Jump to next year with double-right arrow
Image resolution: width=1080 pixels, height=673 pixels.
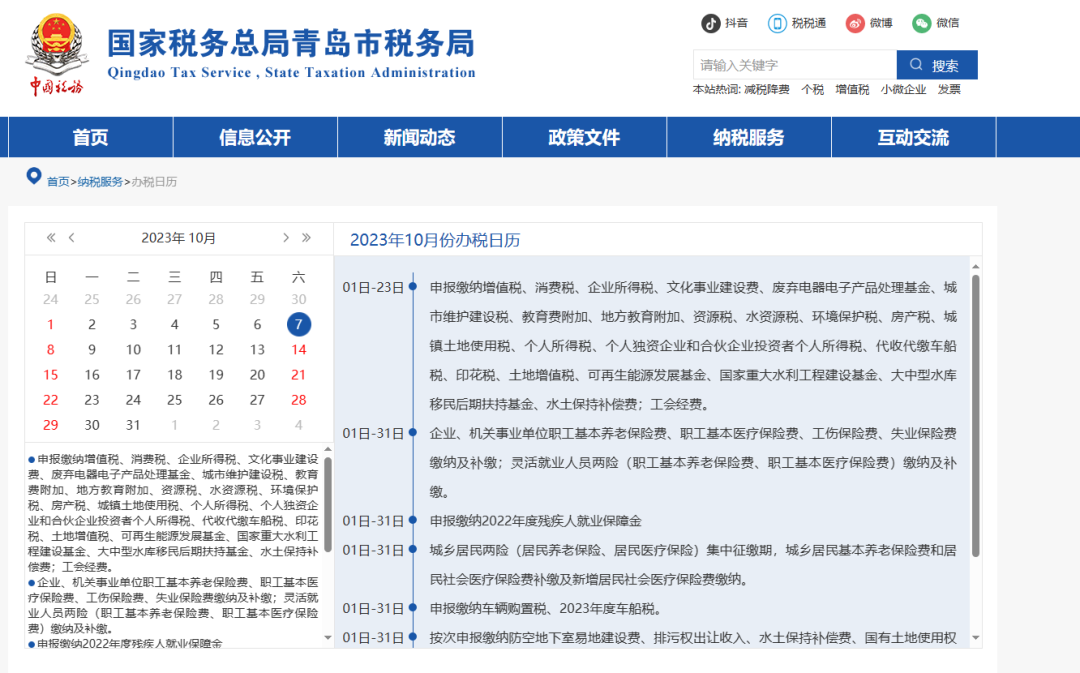(306, 238)
